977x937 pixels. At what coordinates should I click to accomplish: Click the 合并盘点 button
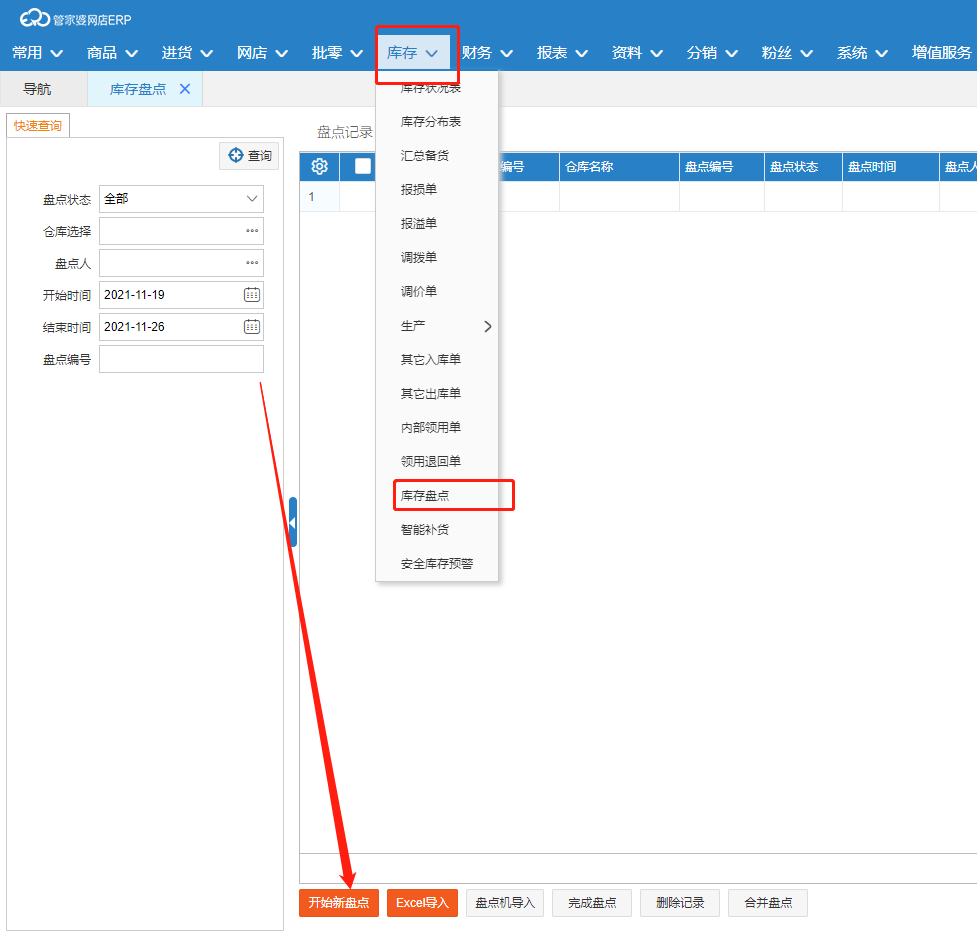point(768,903)
